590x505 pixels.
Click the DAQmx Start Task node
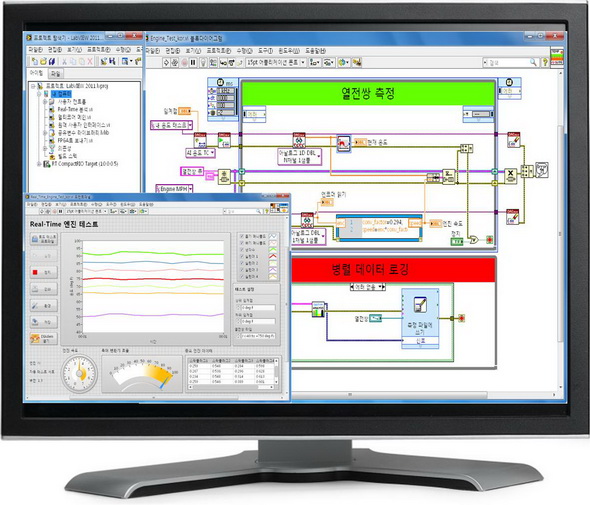224,140
